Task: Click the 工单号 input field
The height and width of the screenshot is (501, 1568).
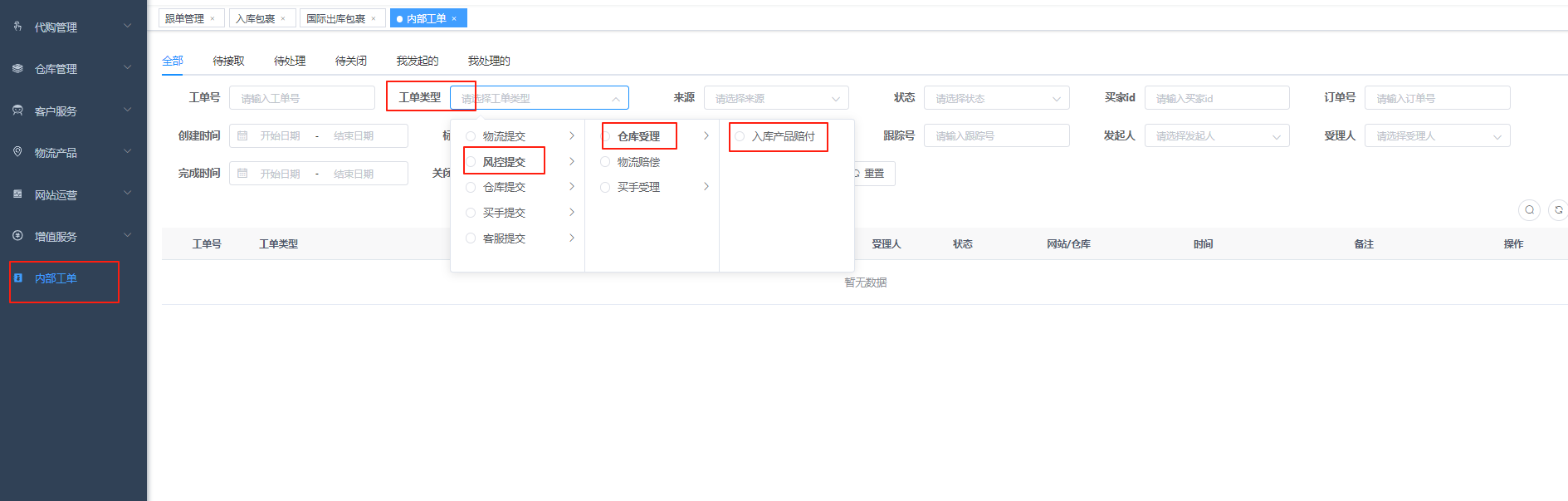Action: pos(301,98)
